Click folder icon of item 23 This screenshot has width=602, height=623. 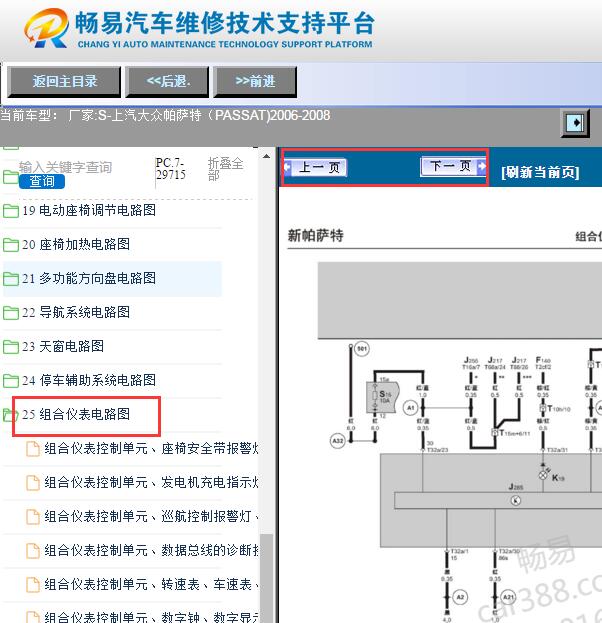(x=11, y=347)
